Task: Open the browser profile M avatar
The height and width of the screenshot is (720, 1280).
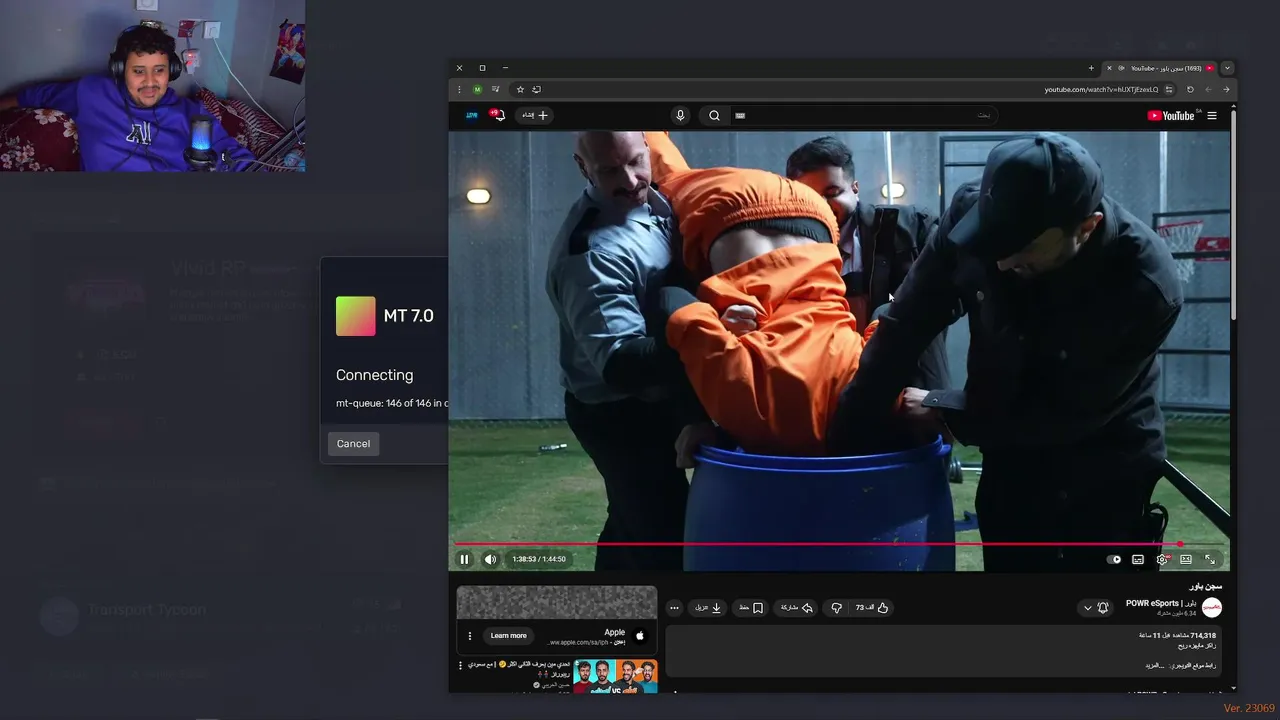Action: (x=477, y=89)
